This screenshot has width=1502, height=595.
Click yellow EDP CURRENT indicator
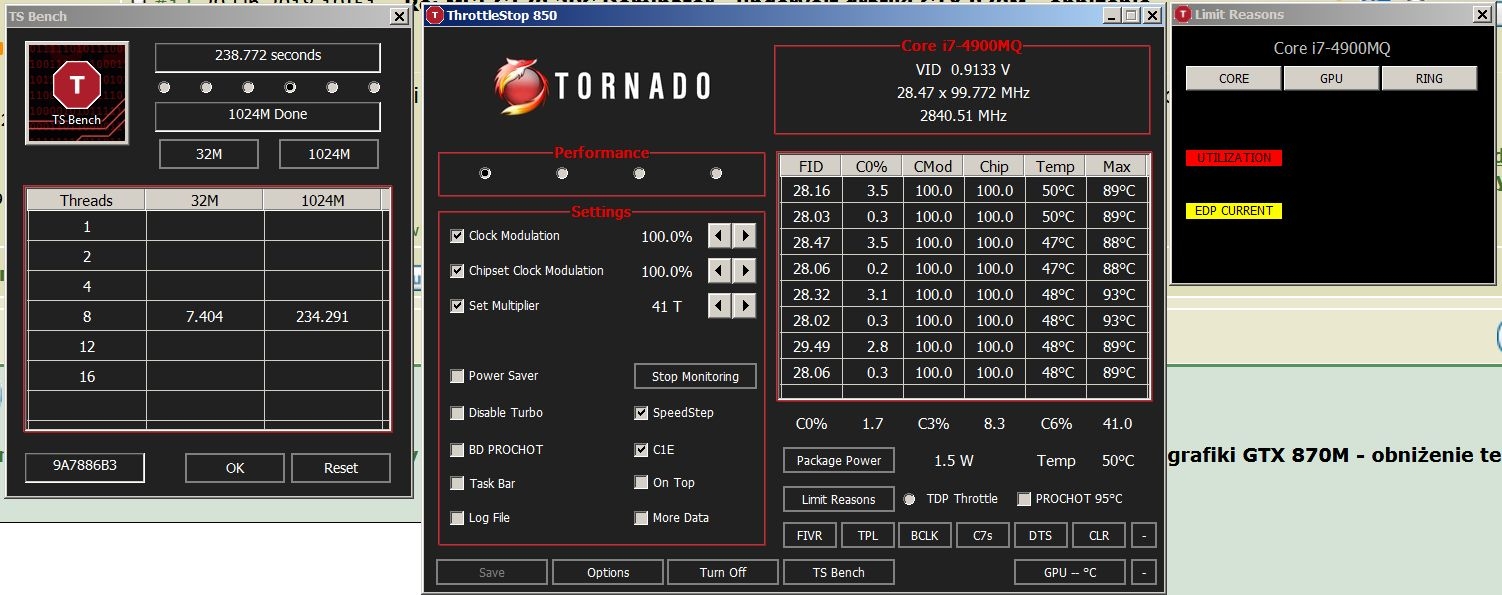click(x=1234, y=211)
